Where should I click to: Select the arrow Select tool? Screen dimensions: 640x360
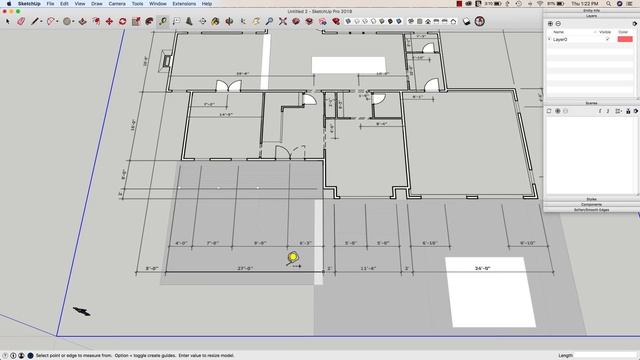[x=8, y=21]
